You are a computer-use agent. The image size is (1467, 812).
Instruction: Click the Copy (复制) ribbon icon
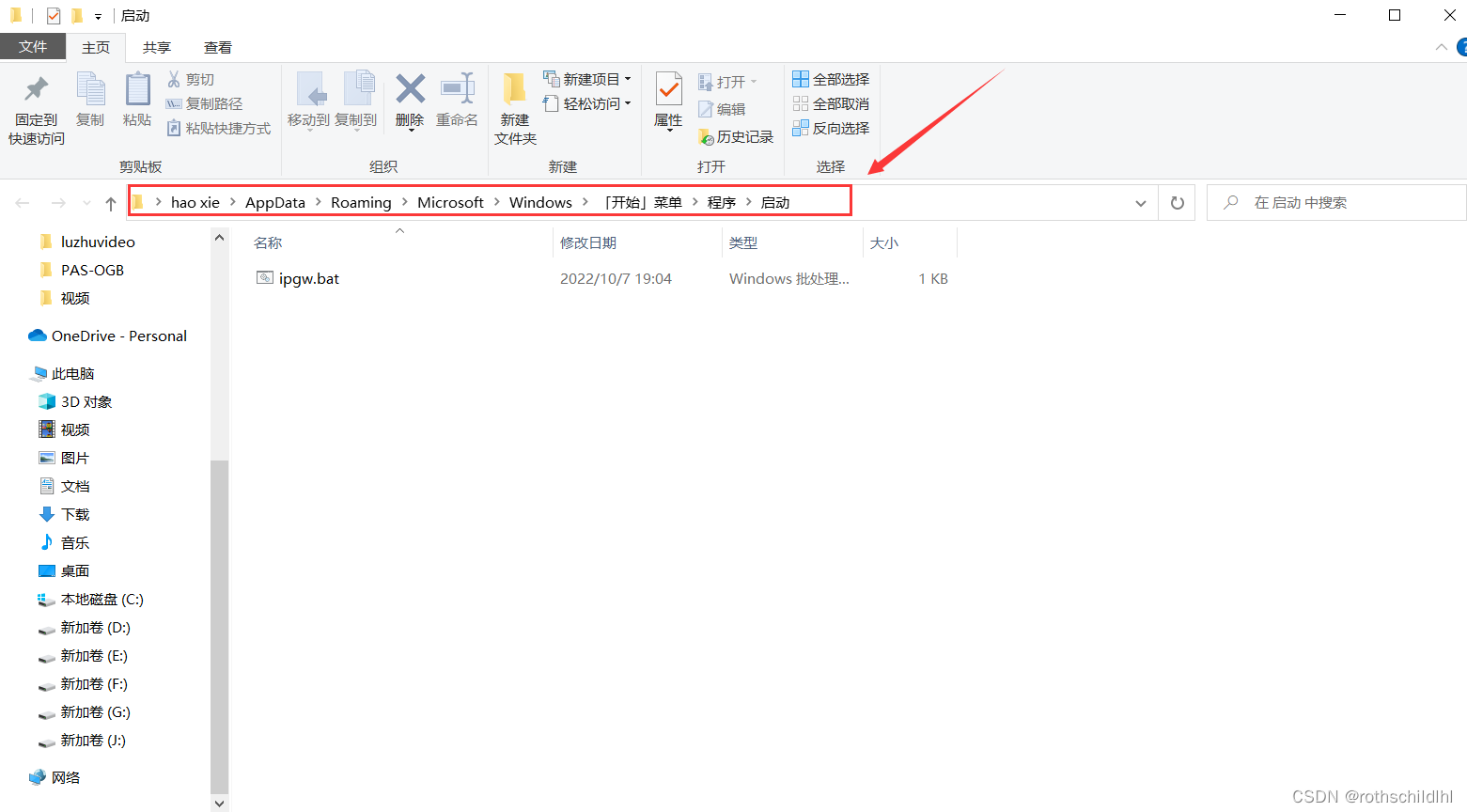click(90, 89)
